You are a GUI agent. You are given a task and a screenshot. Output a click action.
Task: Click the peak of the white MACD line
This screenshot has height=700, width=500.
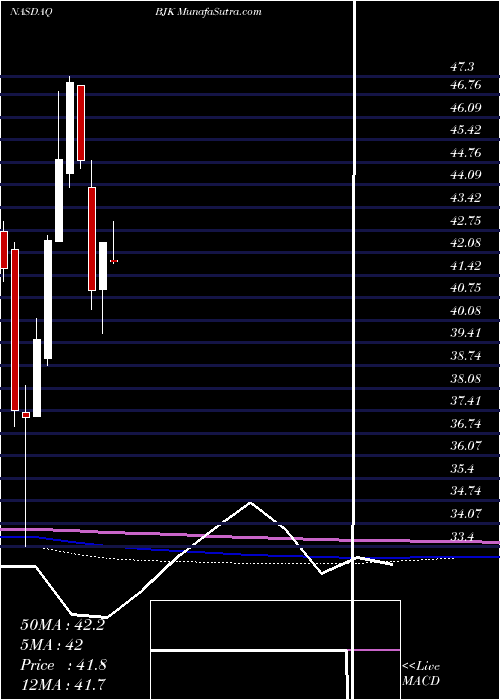pyautogui.click(x=250, y=503)
